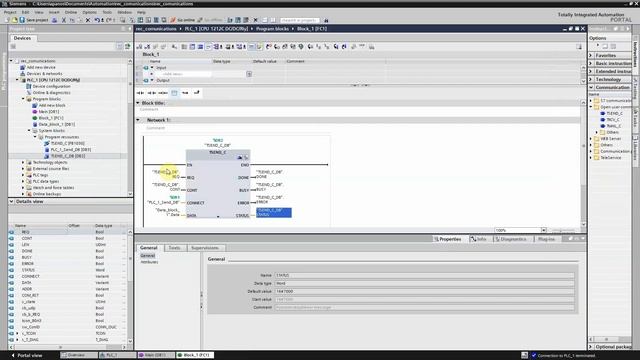Open the Options menu
The image size is (640, 360).
(89, 12)
